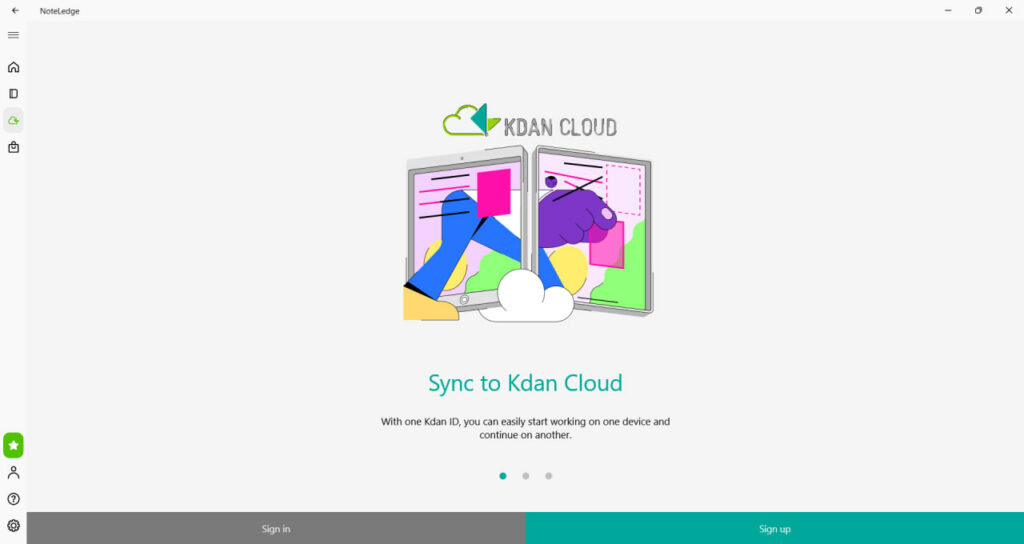Open the help question mark icon
Screen dimensions: 1024x544
click(13, 499)
